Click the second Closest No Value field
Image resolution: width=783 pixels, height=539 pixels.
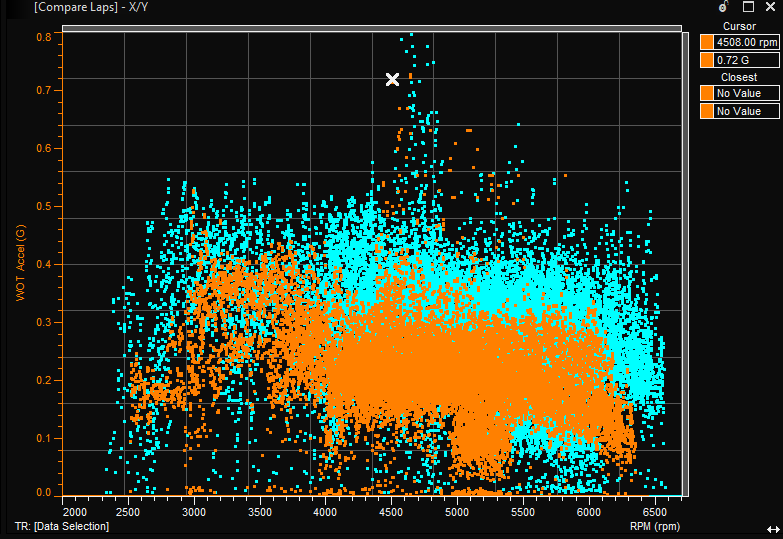pos(745,111)
